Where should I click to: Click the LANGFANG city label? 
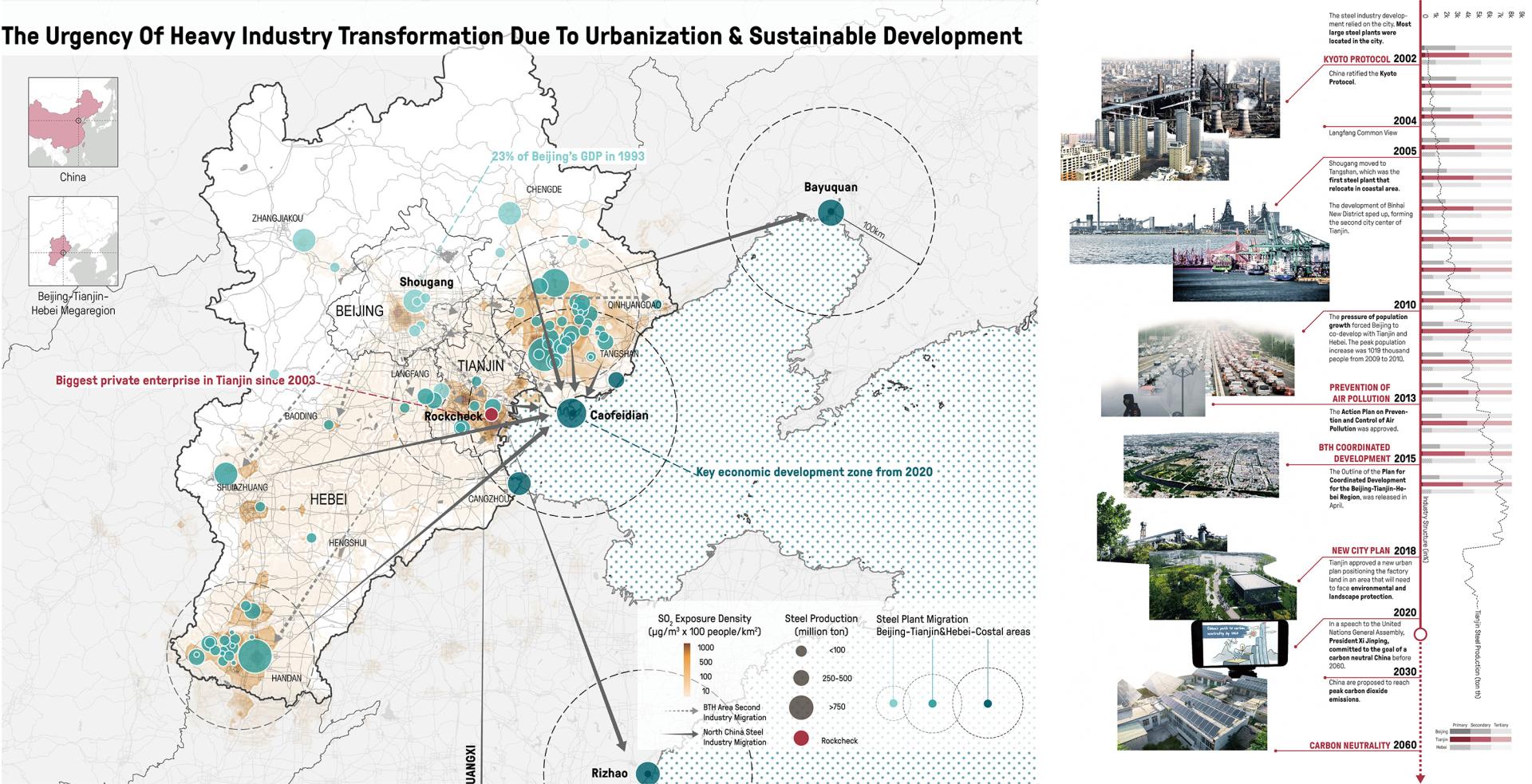410,373
